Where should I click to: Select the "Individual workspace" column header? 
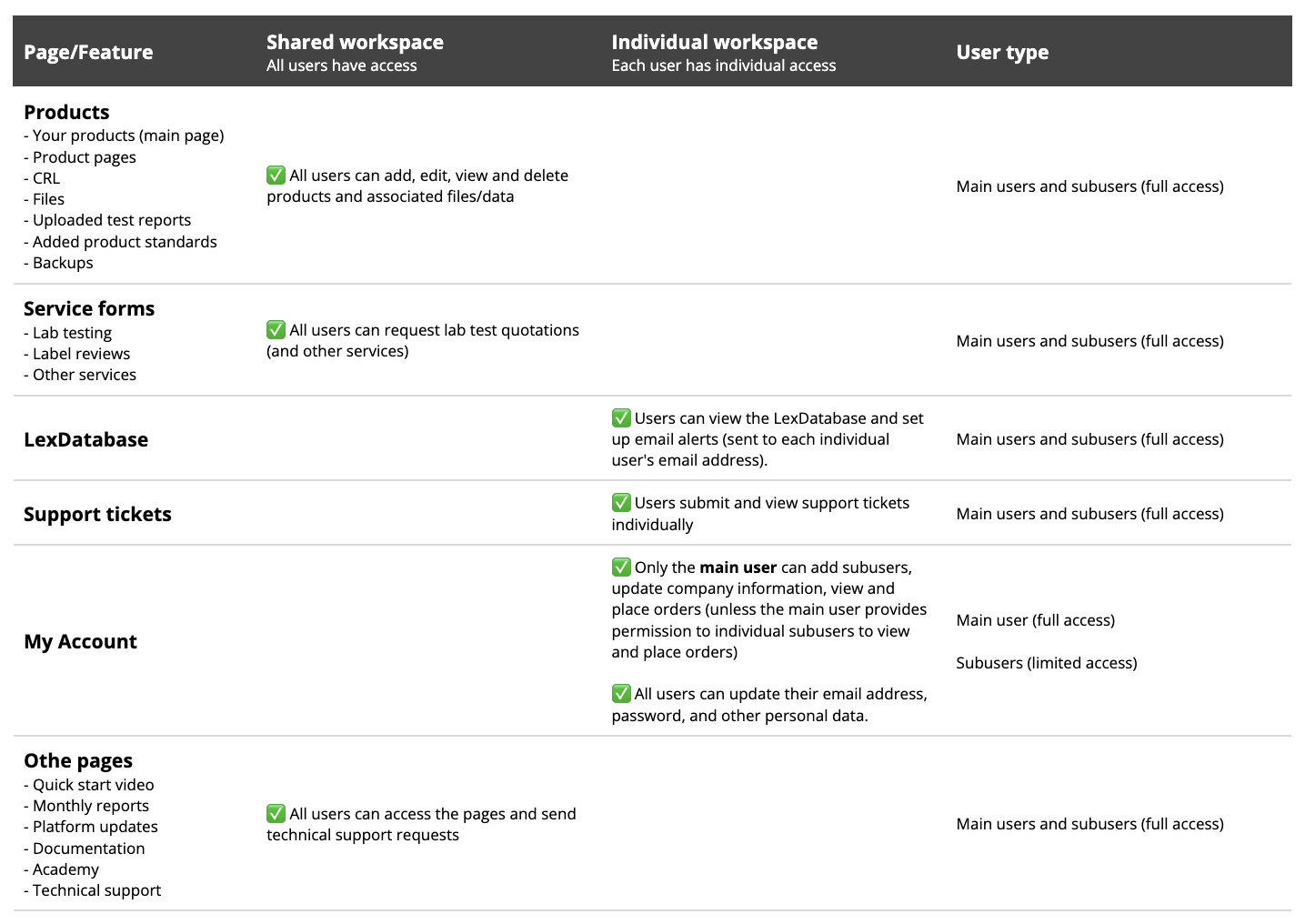pos(714,43)
